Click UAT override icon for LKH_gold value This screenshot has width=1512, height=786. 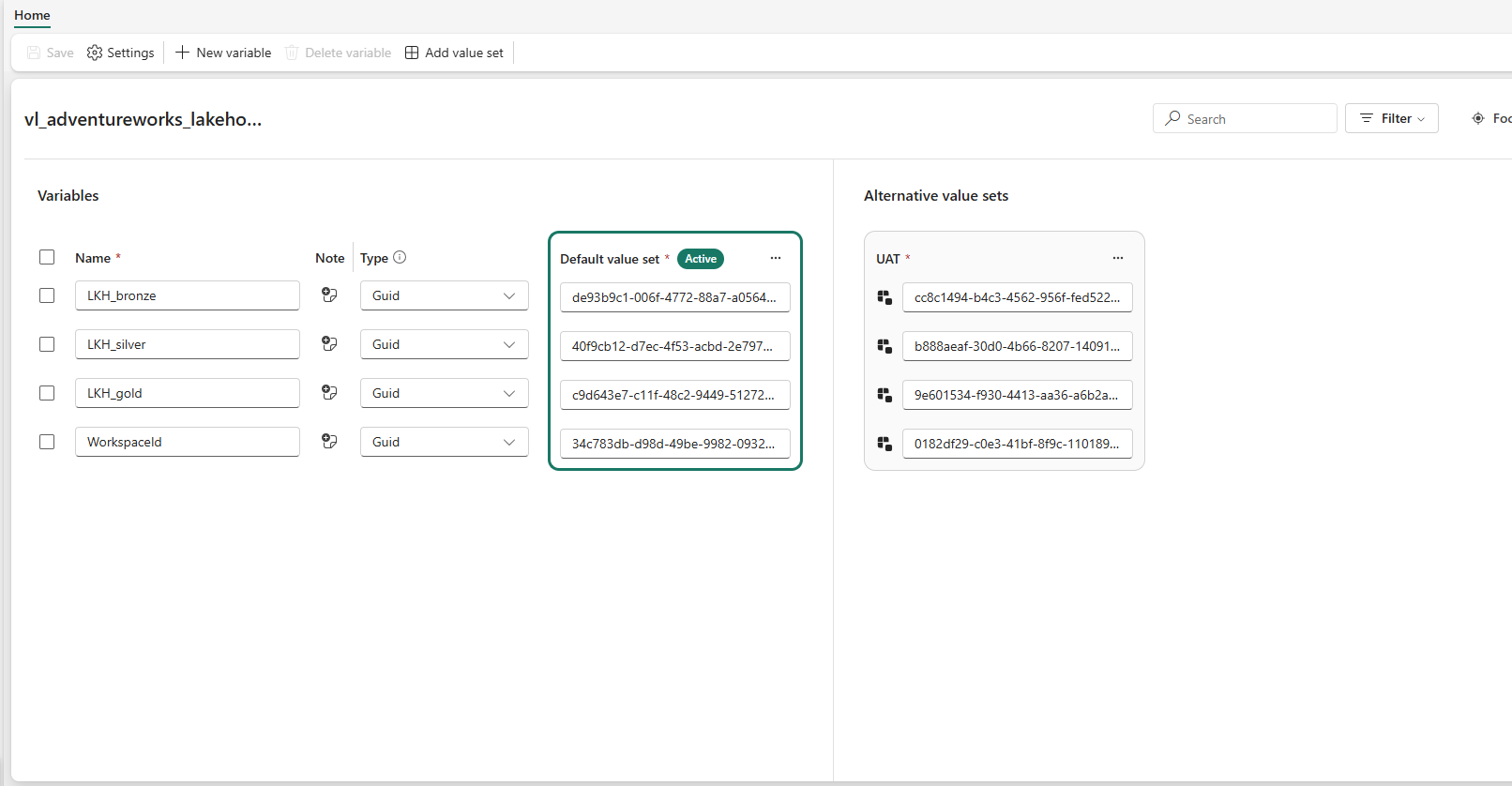coord(885,395)
